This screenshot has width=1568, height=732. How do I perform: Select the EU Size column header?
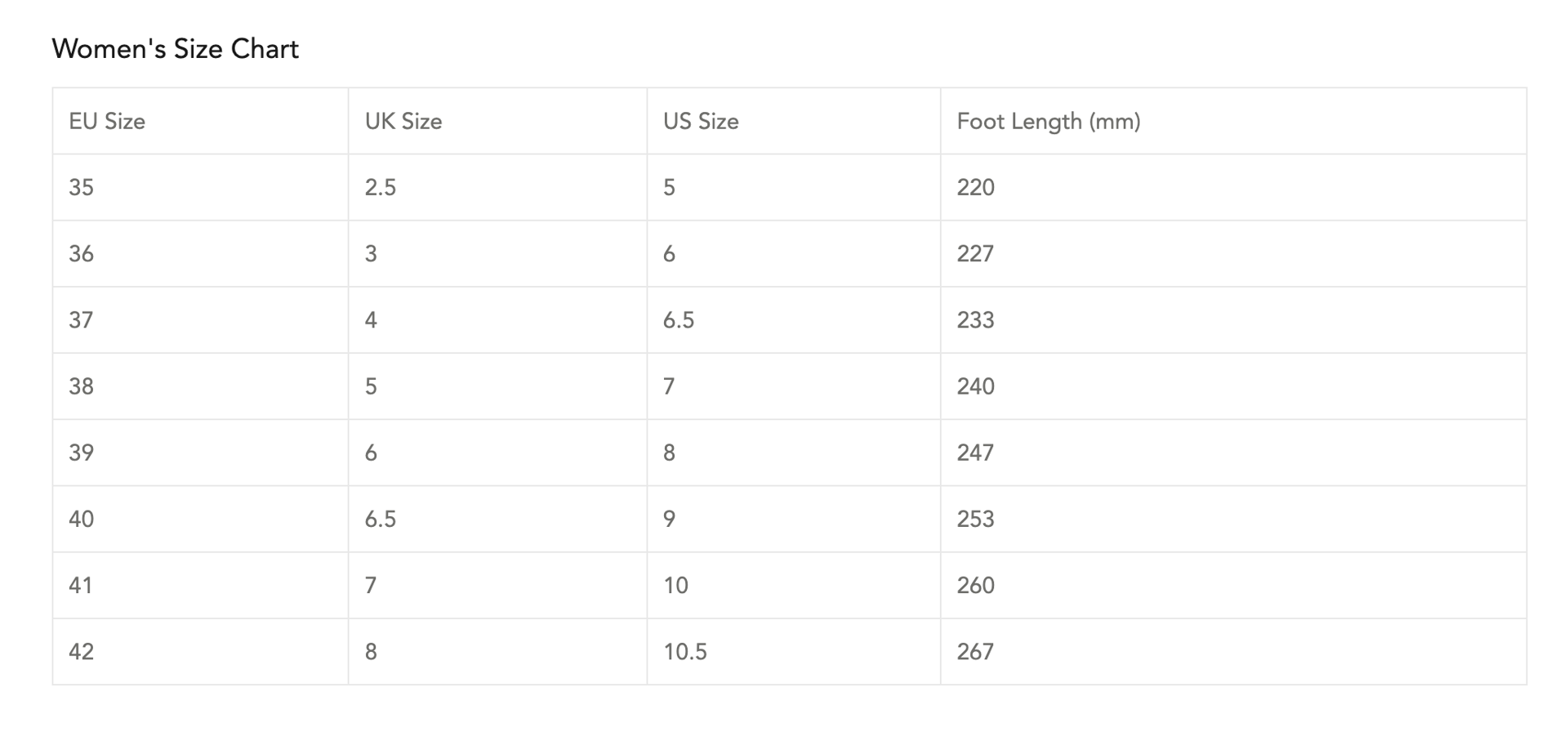(107, 122)
